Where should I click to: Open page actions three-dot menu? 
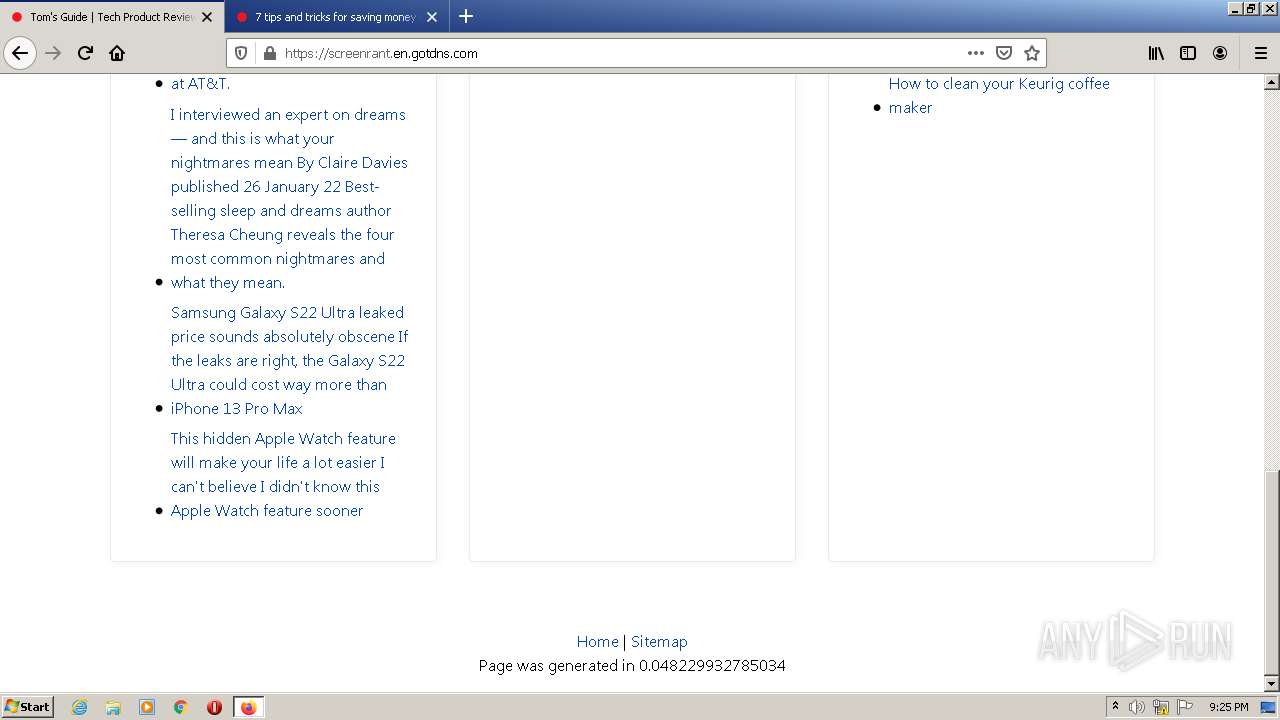pyautogui.click(x=976, y=53)
